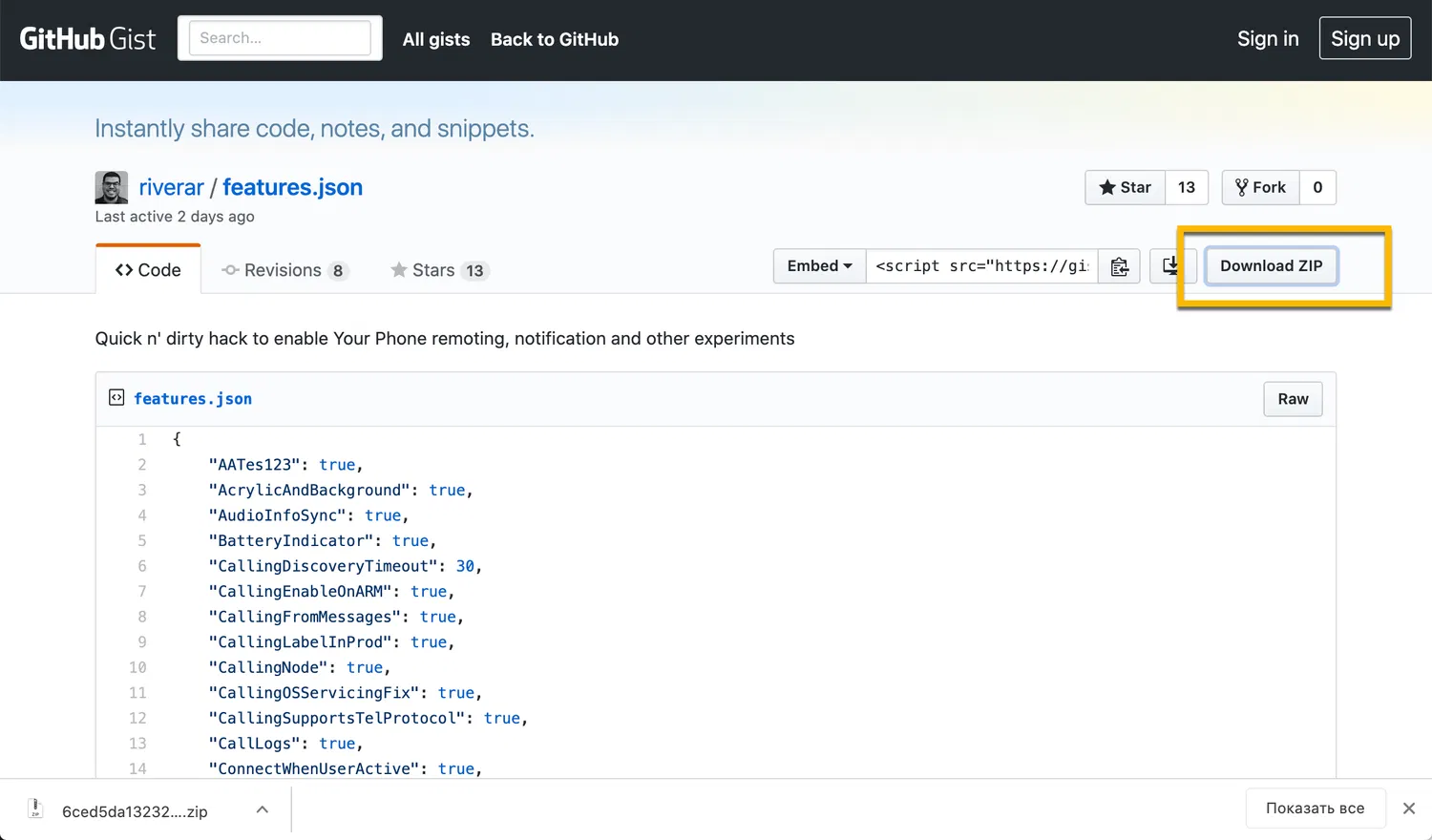Open the Embed dropdown menu
The width and height of the screenshot is (1432, 840).
(x=819, y=266)
